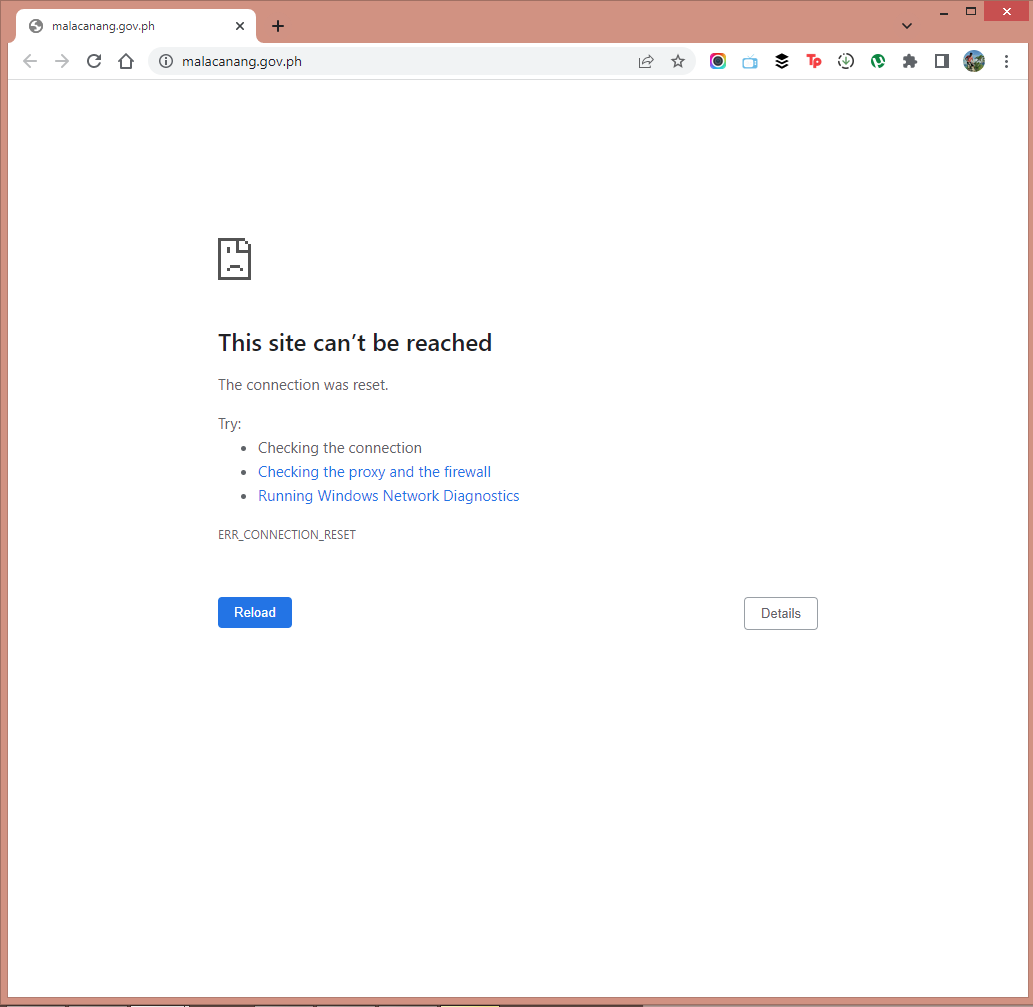Click the site information icon
The image size is (1033, 1007).
tap(165, 61)
